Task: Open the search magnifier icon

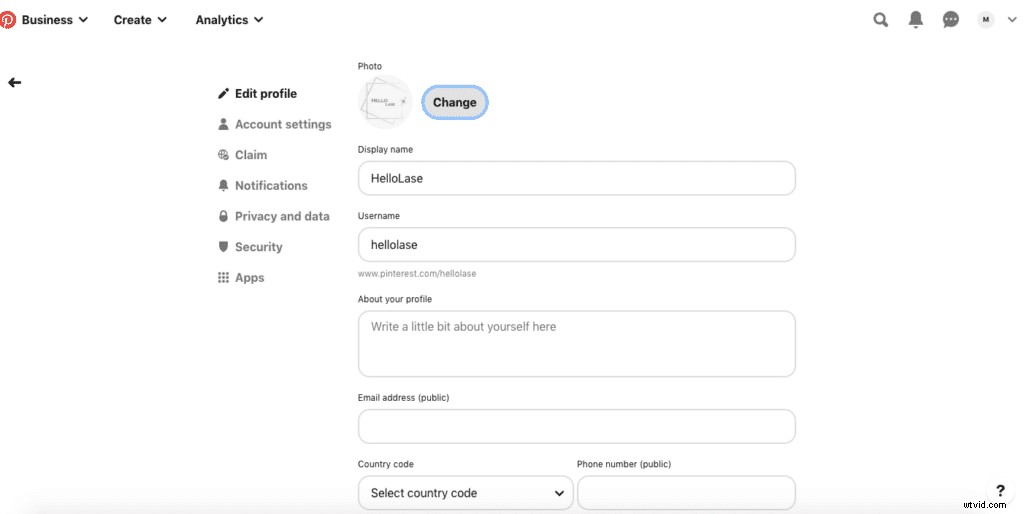Action: tap(880, 19)
